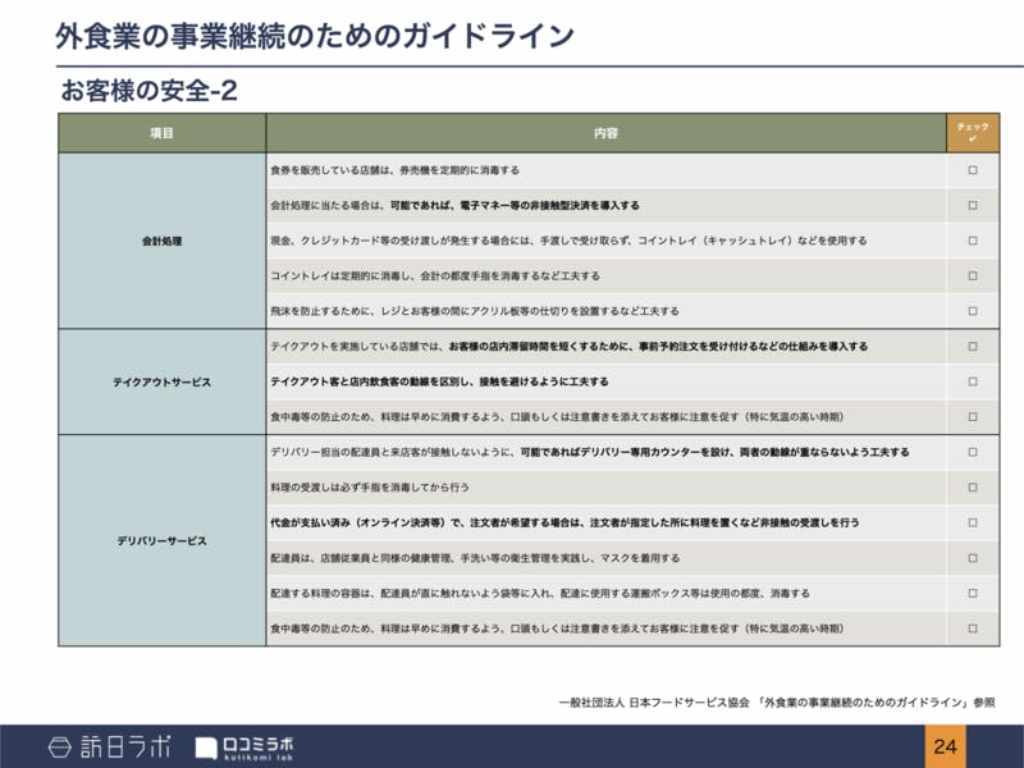Image resolution: width=1024 pixels, height=768 pixels.
Task: Select text 料理の受渡しは必ず手指を消毒してから行う
Action: (370, 487)
